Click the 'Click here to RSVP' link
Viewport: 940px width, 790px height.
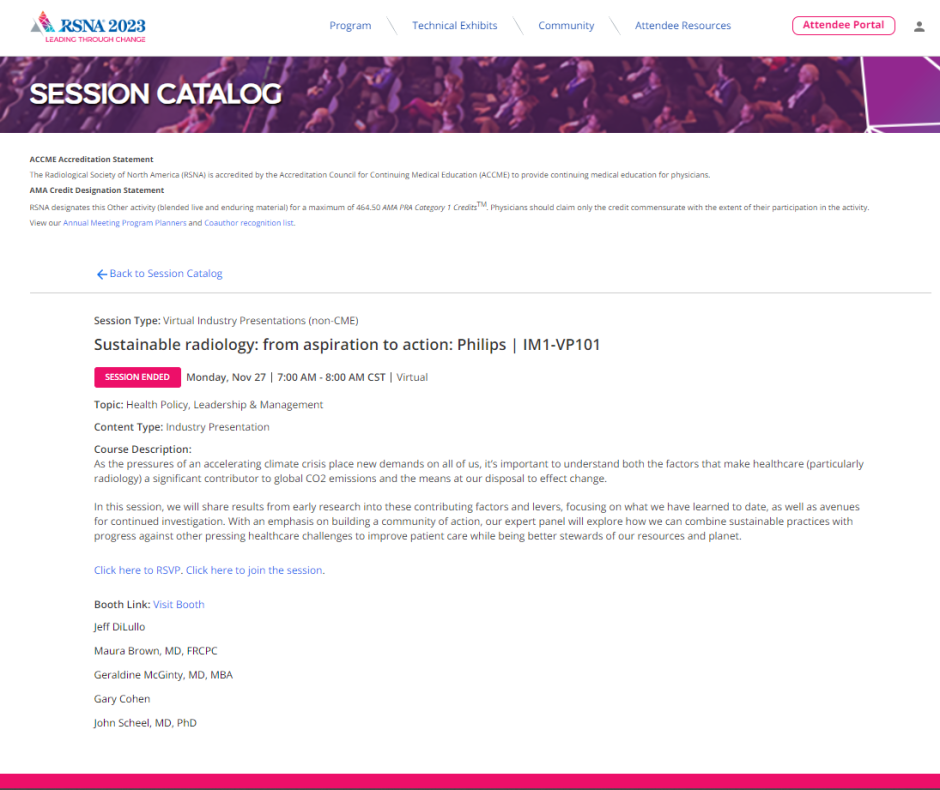138,570
